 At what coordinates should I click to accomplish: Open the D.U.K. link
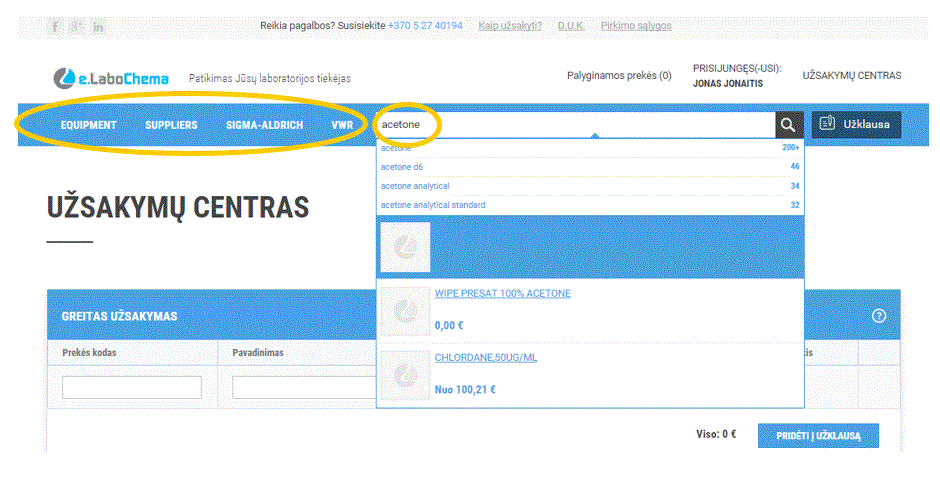[x=571, y=26]
